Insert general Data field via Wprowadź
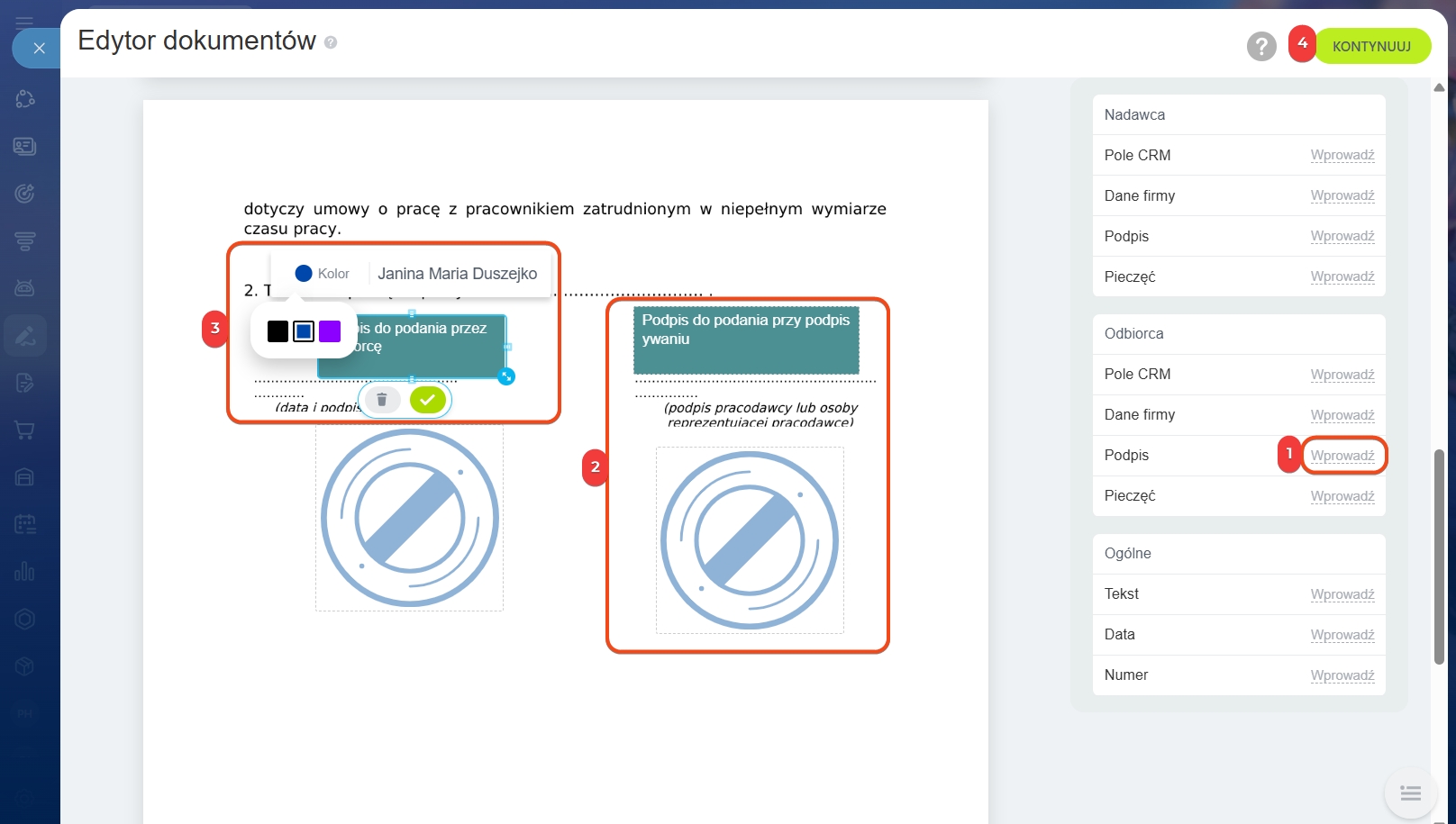 click(x=1342, y=635)
